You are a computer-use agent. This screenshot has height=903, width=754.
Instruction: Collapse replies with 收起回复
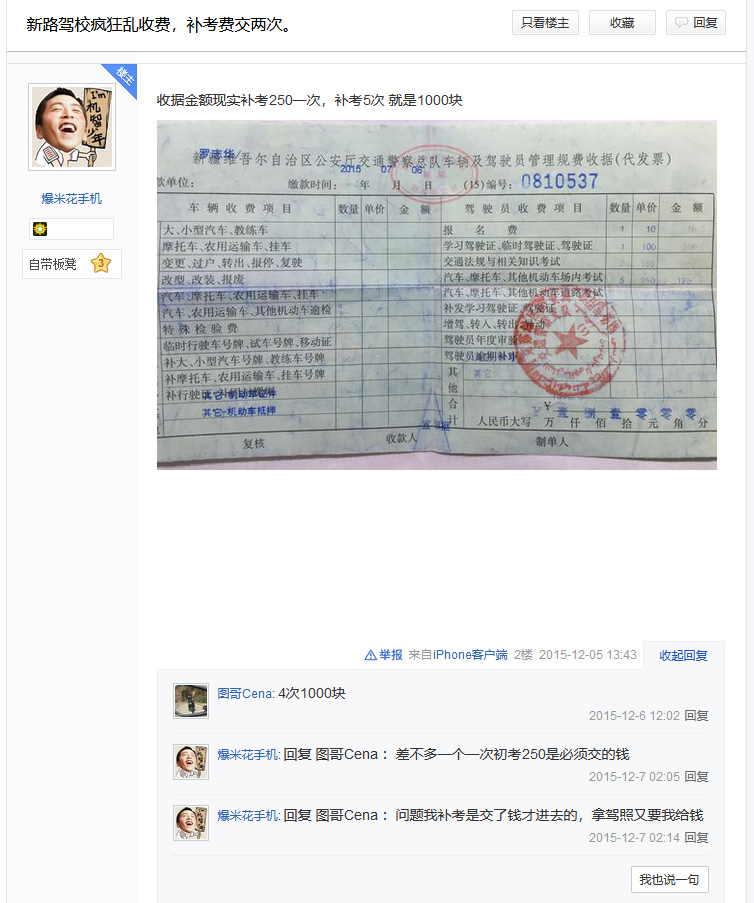click(683, 655)
